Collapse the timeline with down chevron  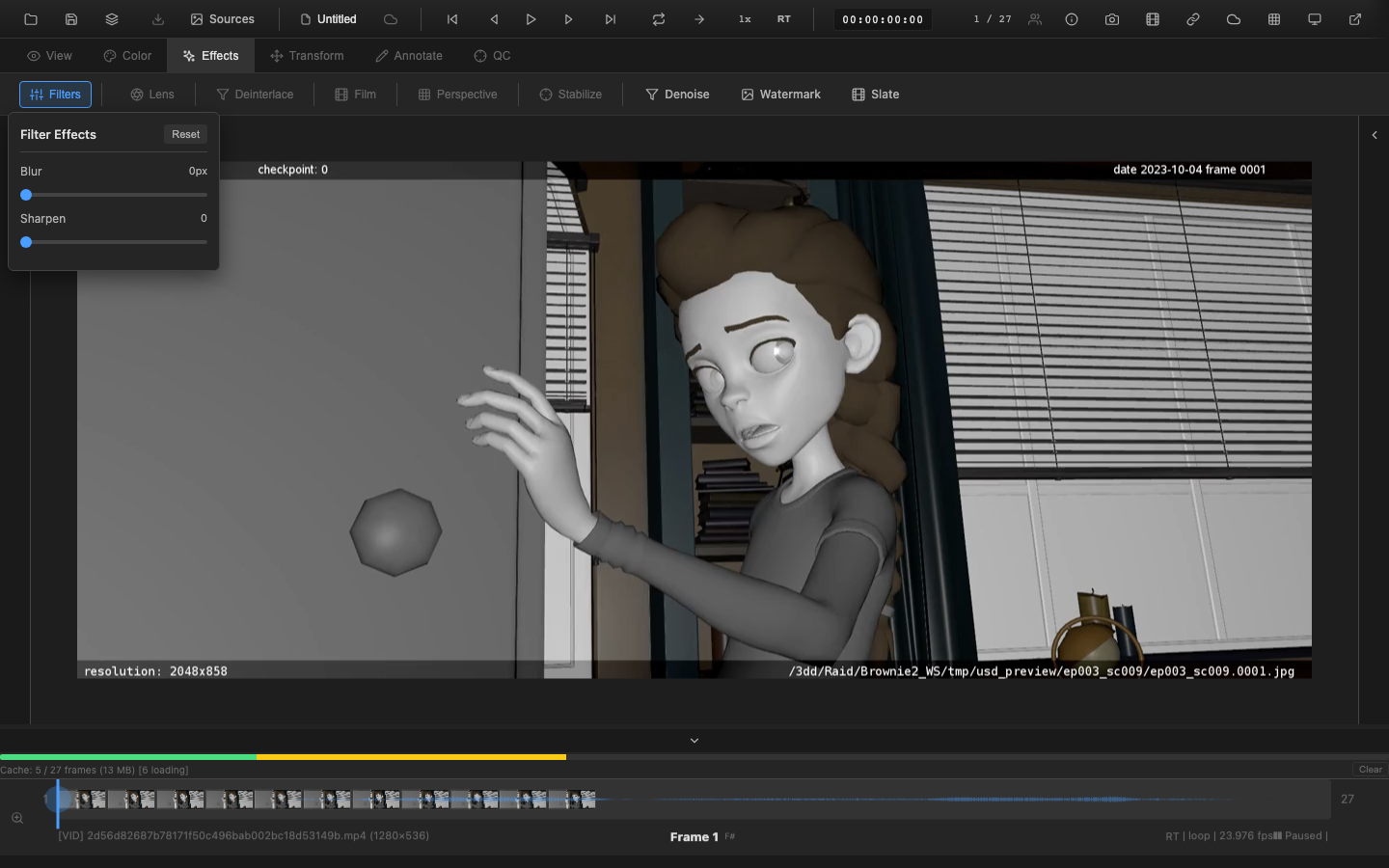[694, 741]
